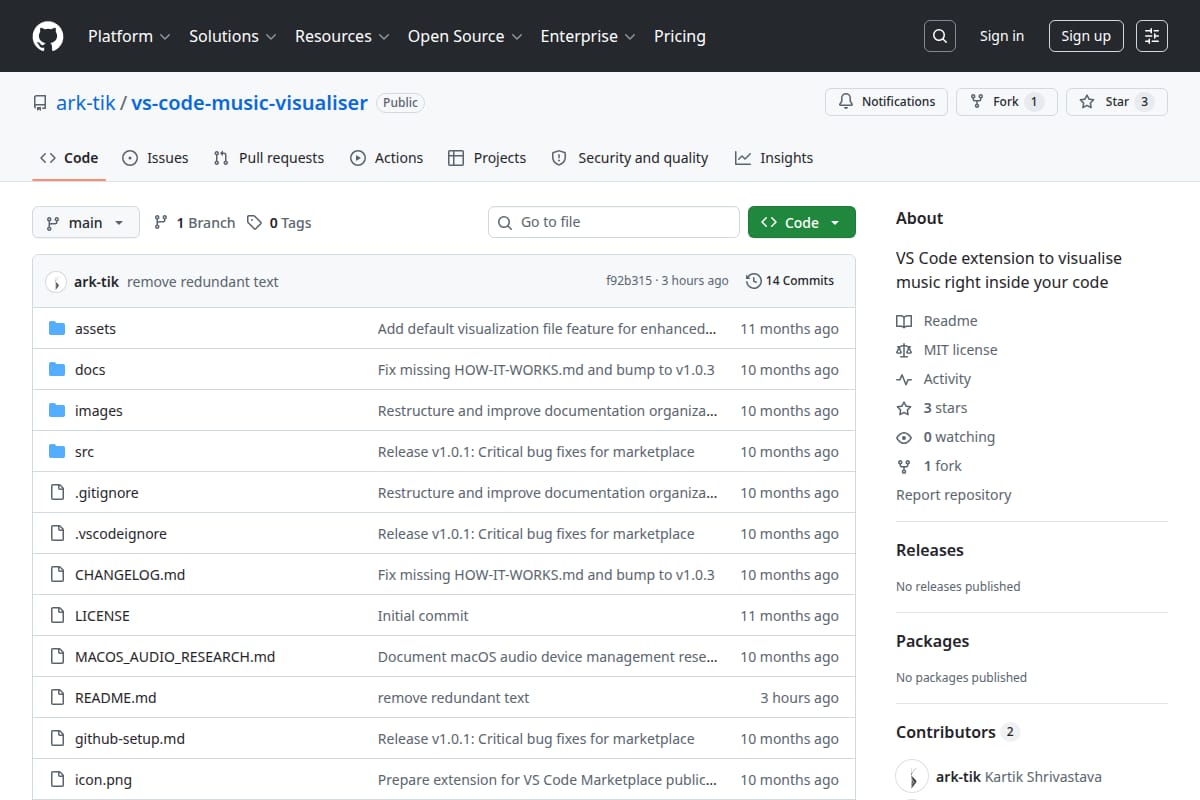Click the github-setup.md file icon

[57, 739]
